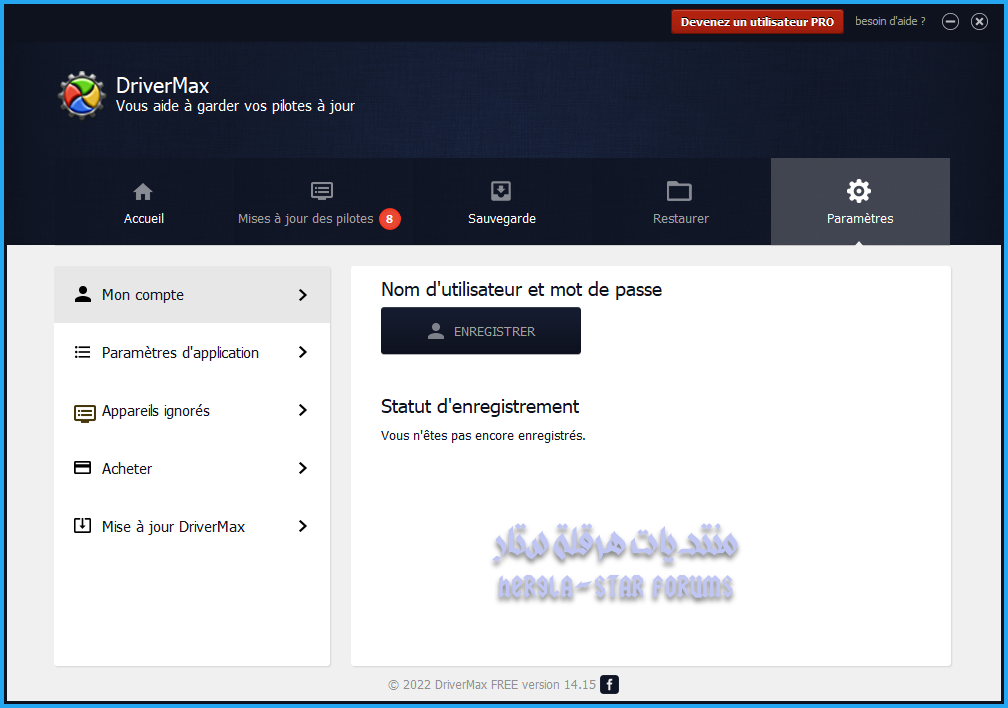Close the DriverMax window

(979, 22)
